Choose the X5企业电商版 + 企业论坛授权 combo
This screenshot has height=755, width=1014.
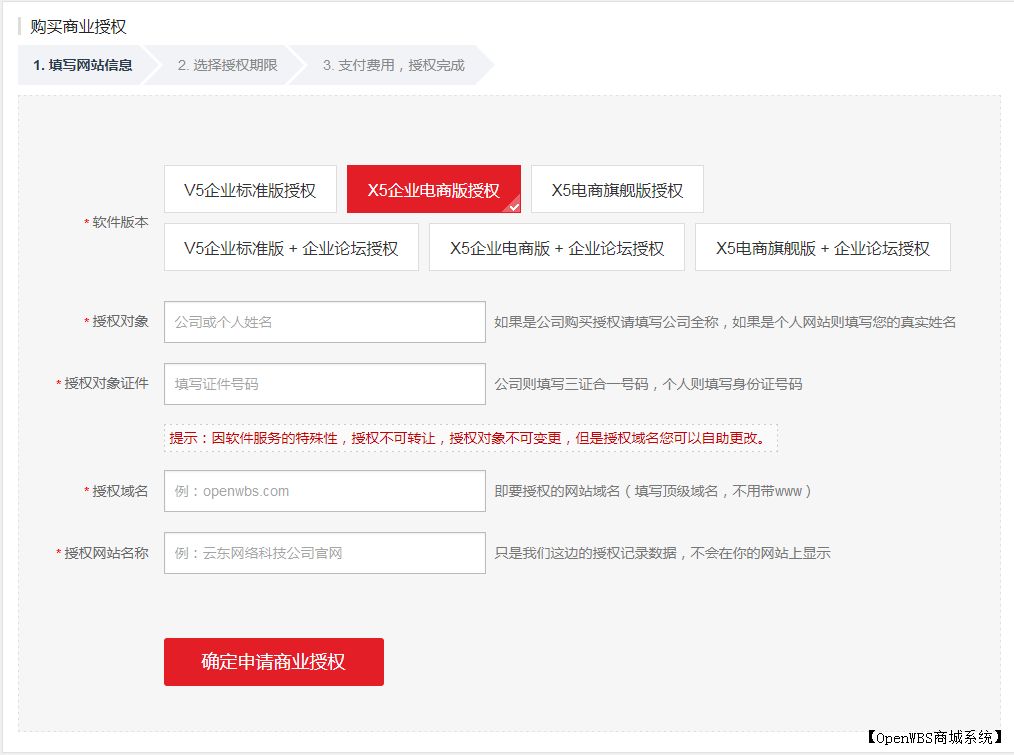557,247
